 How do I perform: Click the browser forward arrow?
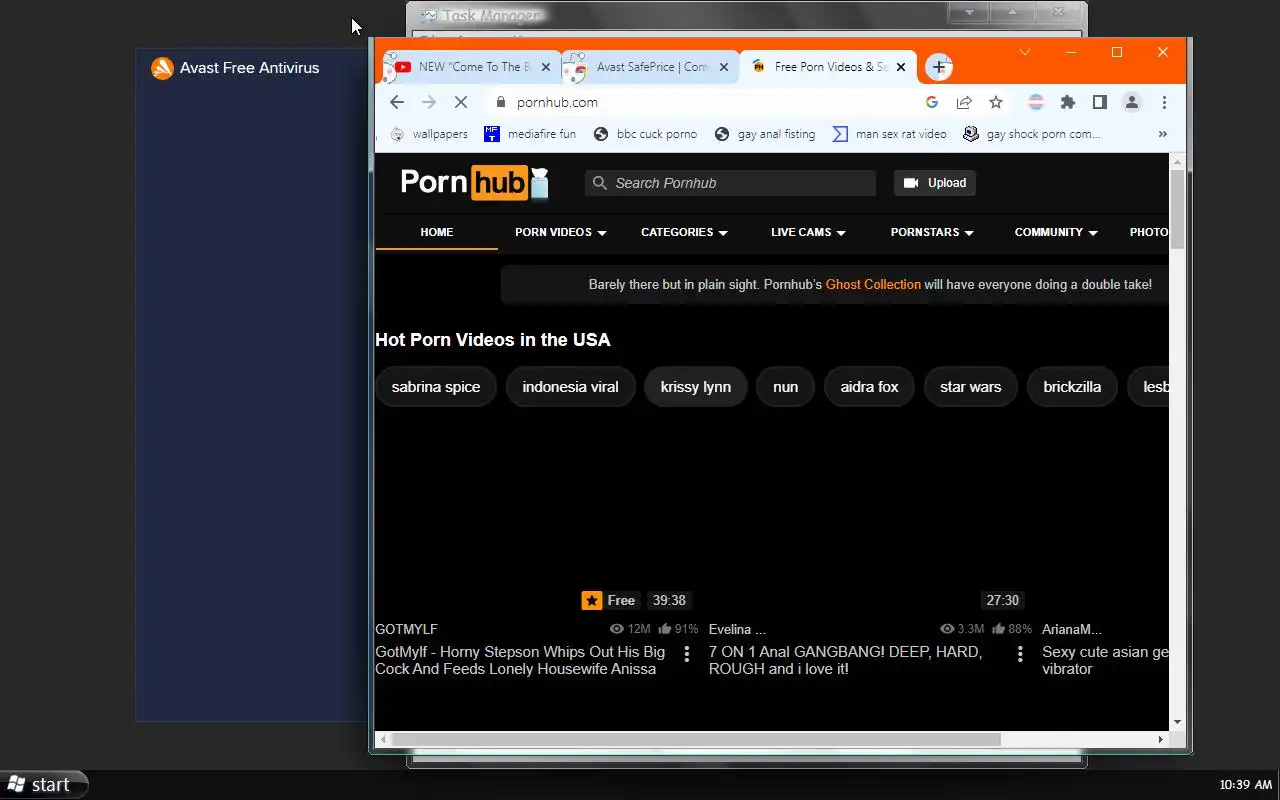[429, 102]
